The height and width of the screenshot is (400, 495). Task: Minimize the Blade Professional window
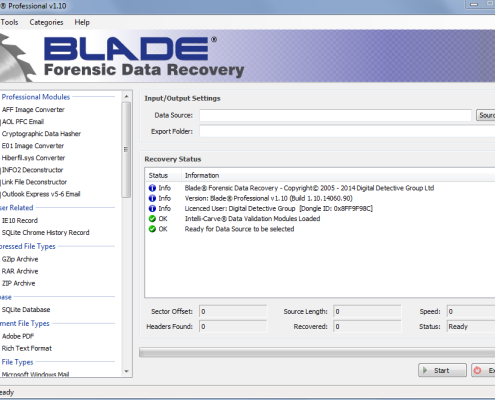tap(474, 4)
